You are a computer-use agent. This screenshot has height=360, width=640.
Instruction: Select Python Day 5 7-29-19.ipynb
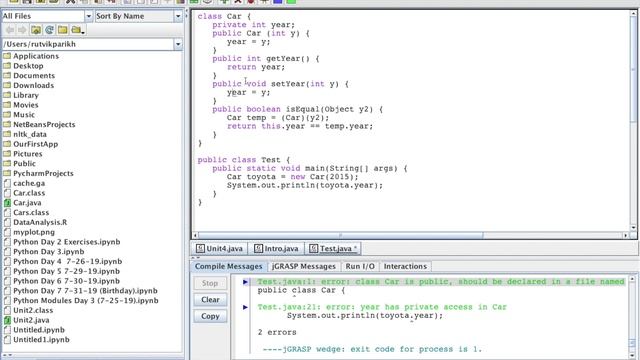[67, 271]
